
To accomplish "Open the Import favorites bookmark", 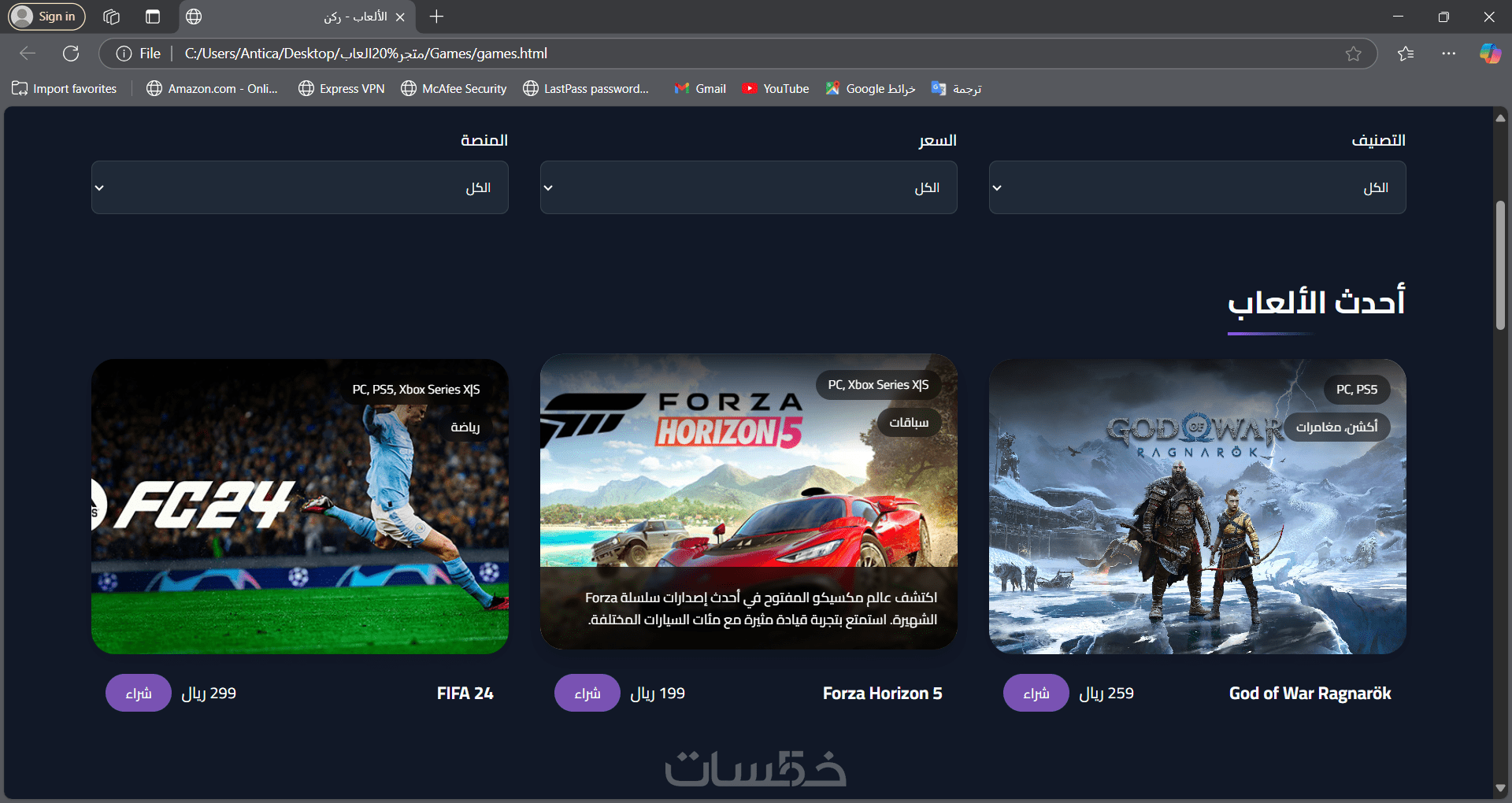I will pos(64,89).
